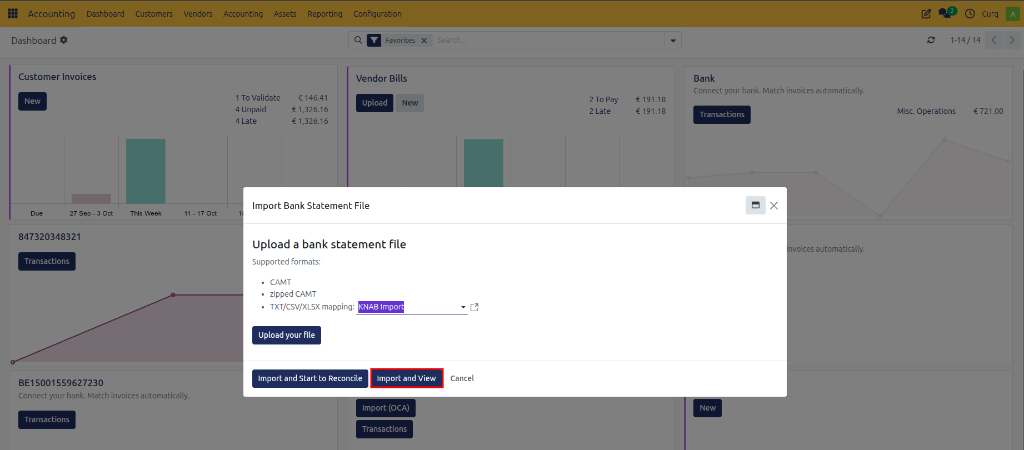Click Misc. Operations in Bank card

coord(926,111)
